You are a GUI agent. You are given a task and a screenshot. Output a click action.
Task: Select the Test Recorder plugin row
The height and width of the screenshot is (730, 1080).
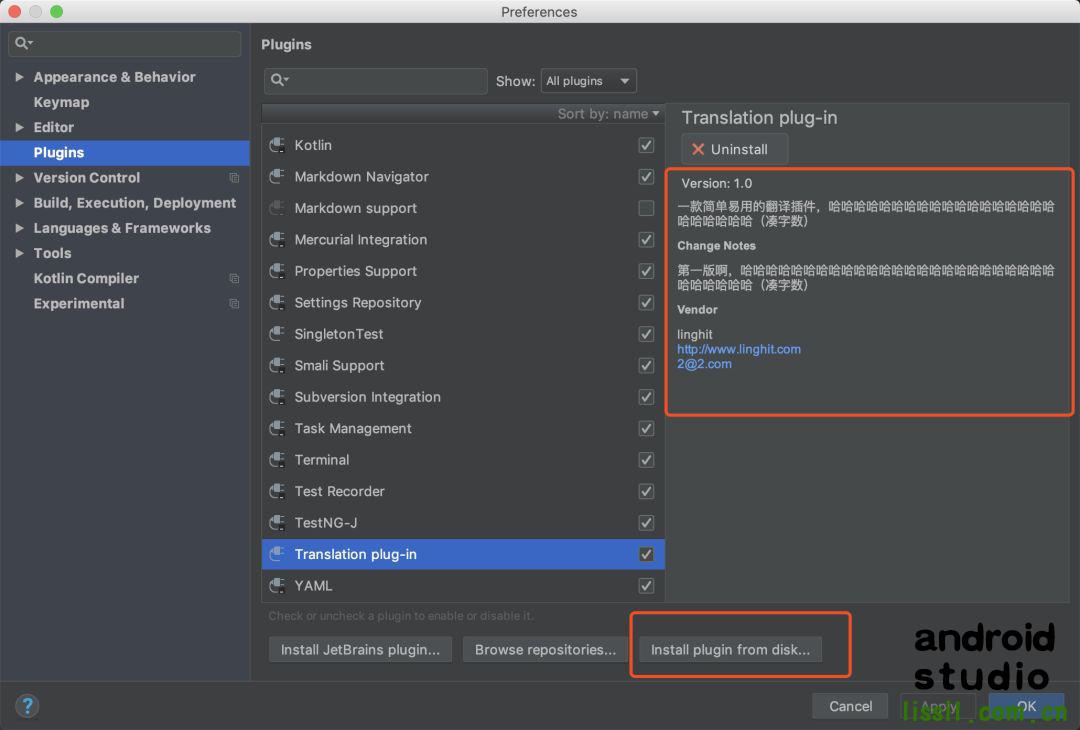tap(463, 491)
